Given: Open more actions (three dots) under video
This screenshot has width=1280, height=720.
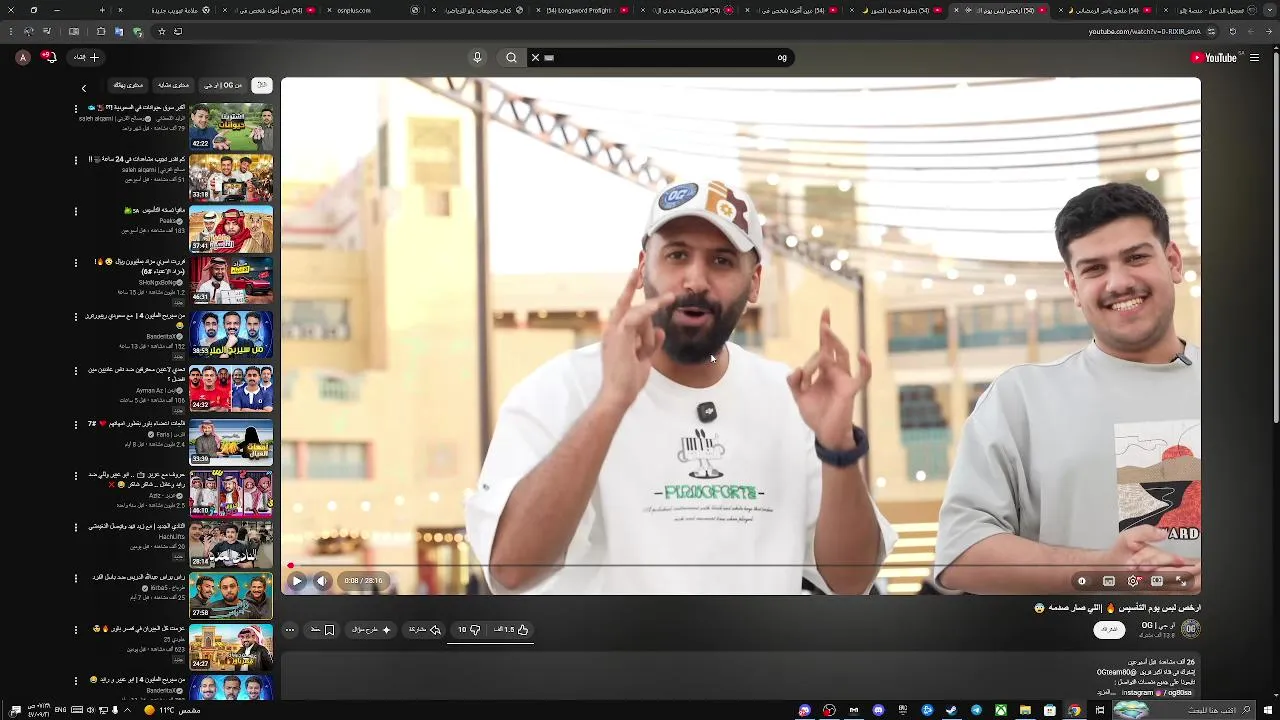Looking at the screenshot, I should pyautogui.click(x=290, y=630).
